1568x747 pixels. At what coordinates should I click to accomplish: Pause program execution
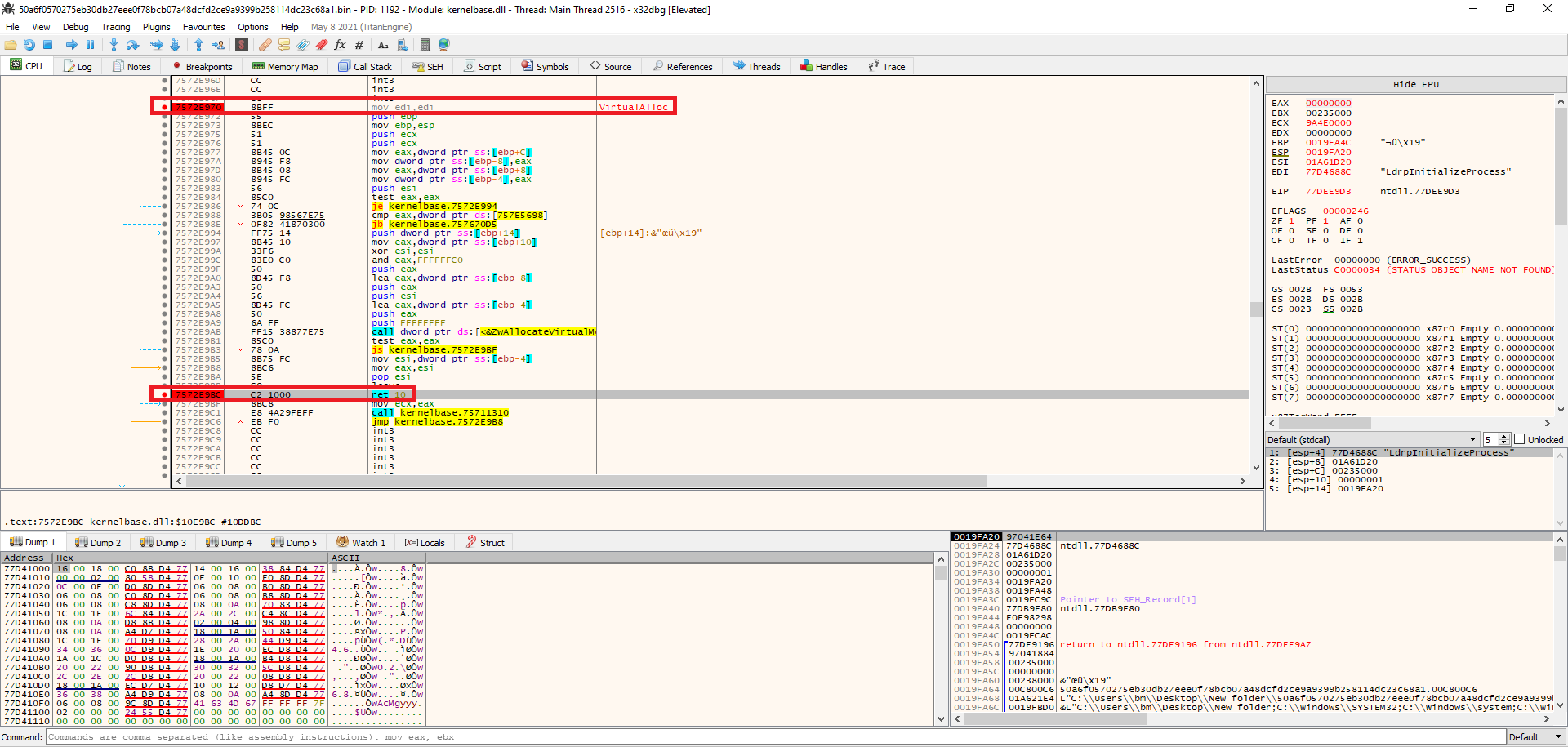(90, 45)
